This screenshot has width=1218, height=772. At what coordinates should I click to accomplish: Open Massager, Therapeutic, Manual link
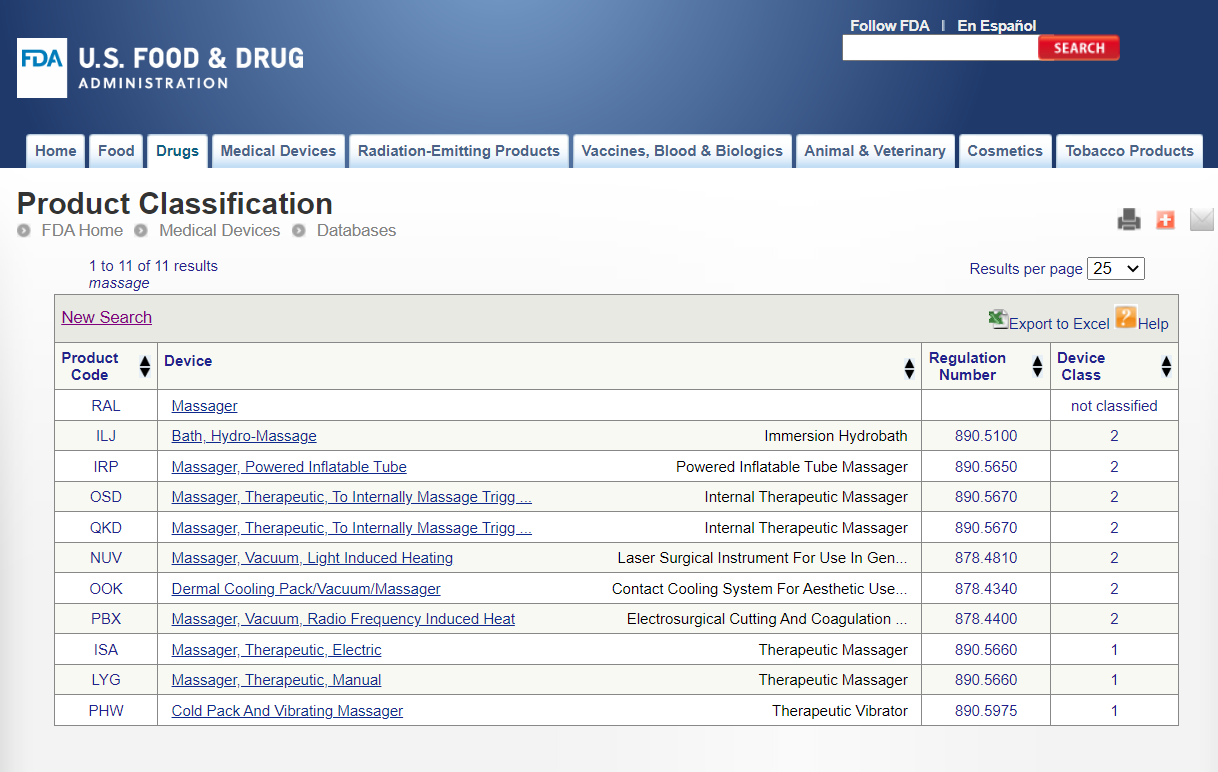point(277,680)
